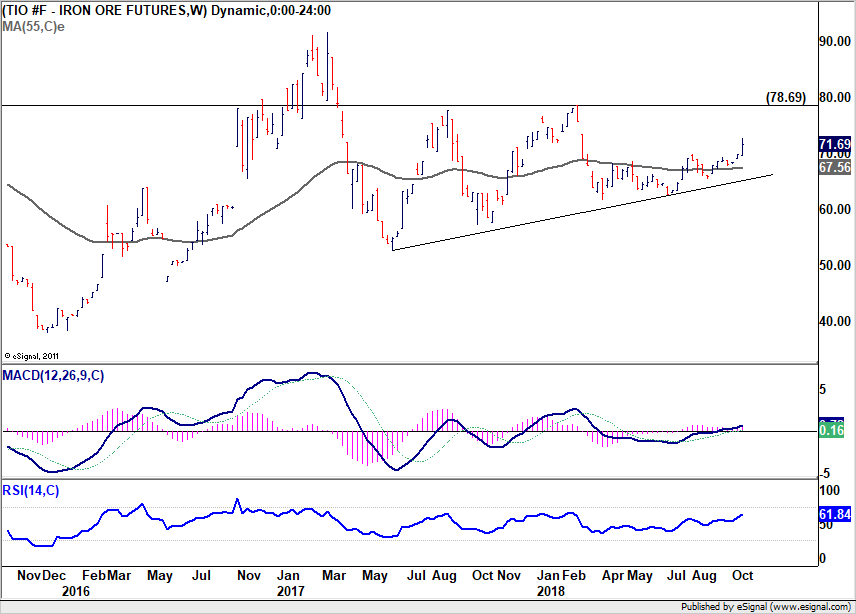
Task: Click the 67.56 moving average value tag
Action: [x=835, y=169]
